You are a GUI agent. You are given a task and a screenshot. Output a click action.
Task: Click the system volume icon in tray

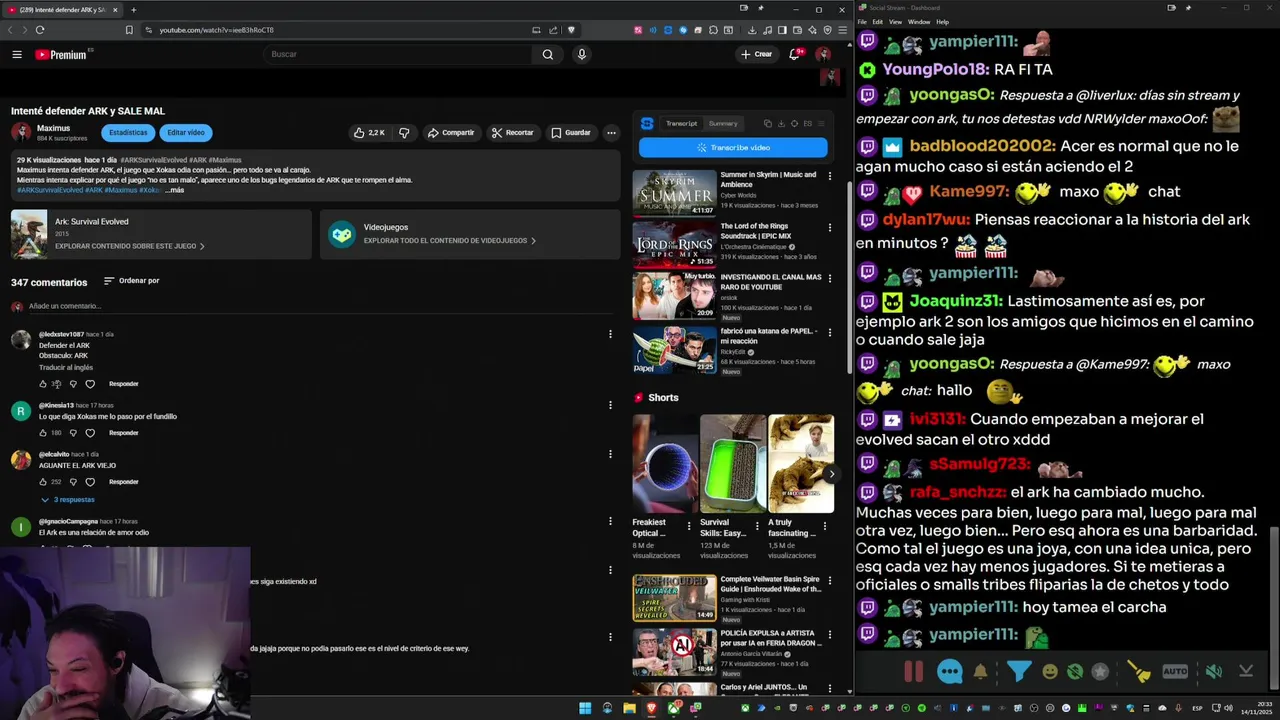[1230, 708]
